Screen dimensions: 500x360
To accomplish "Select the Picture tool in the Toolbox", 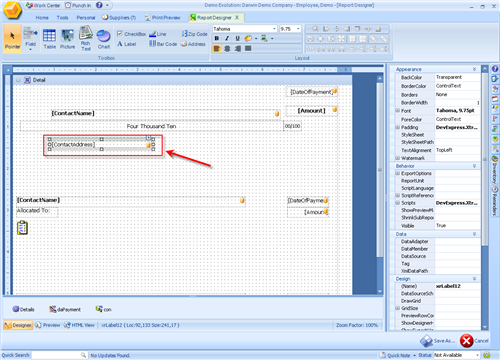I will tap(67, 40).
